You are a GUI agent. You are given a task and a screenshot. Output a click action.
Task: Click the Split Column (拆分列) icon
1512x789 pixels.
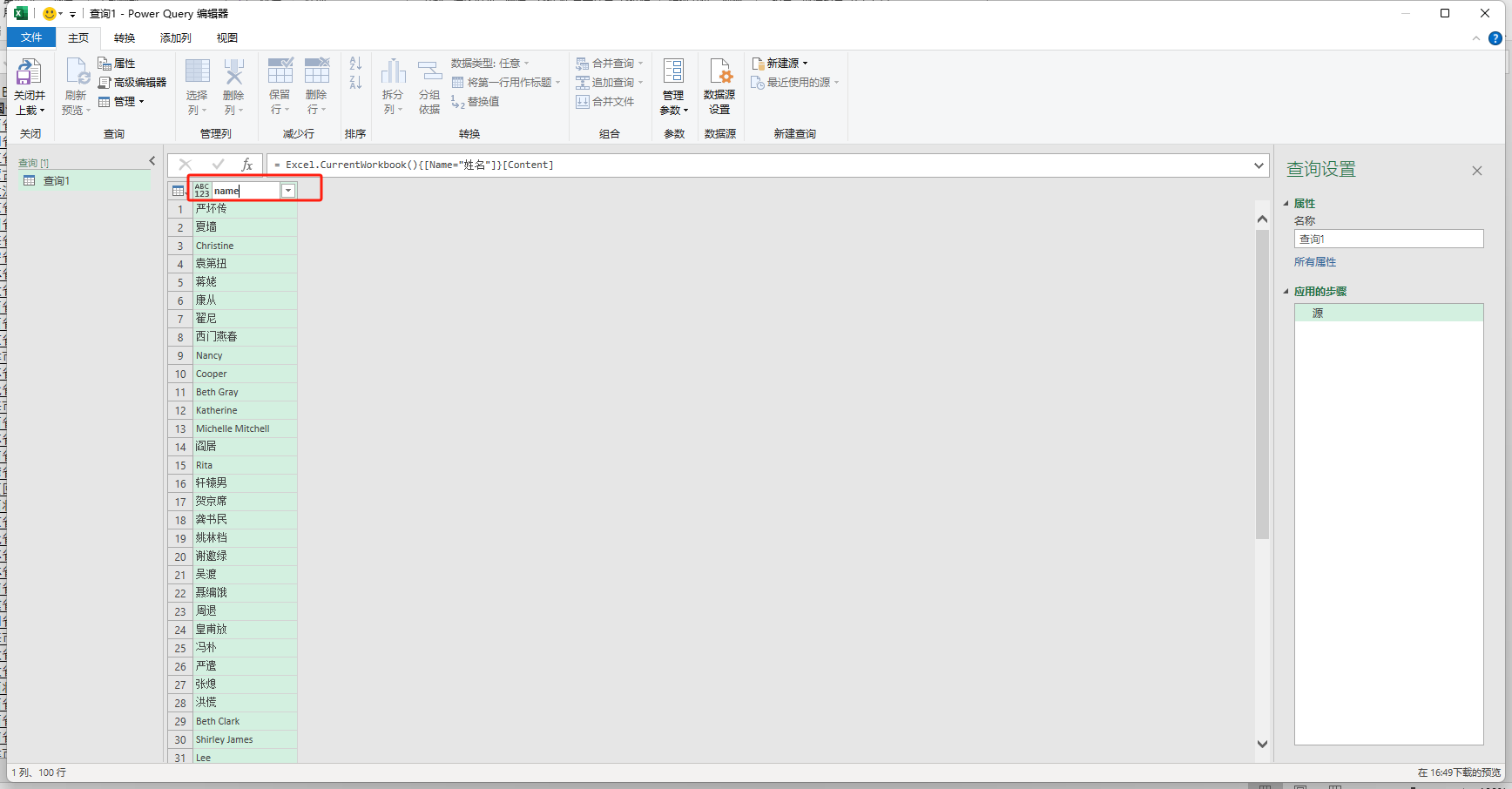(x=393, y=73)
